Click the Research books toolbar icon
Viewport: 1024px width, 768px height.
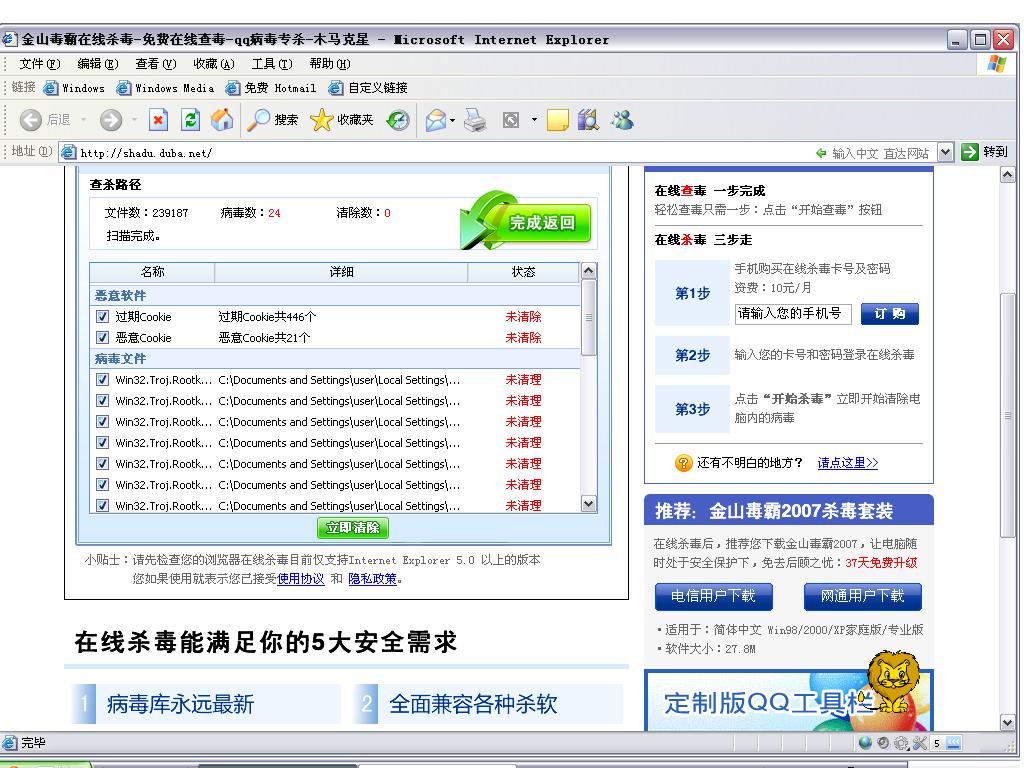(588, 120)
